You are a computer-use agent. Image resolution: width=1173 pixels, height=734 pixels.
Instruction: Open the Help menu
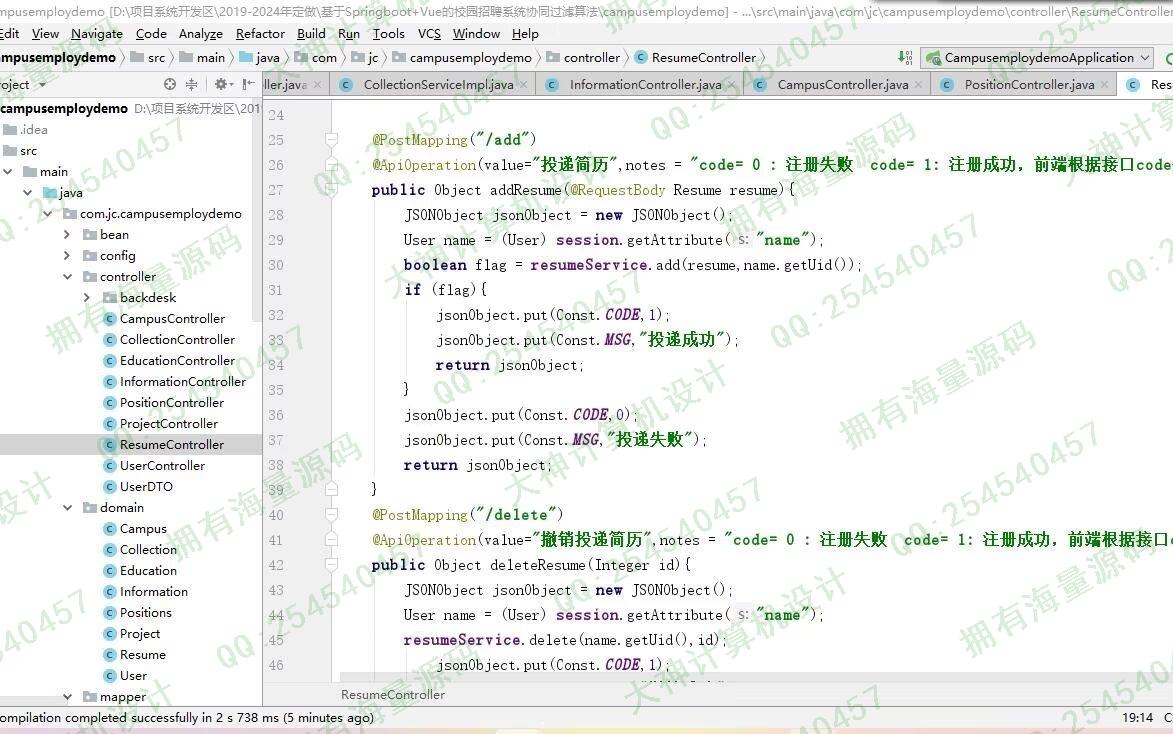pos(525,34)
